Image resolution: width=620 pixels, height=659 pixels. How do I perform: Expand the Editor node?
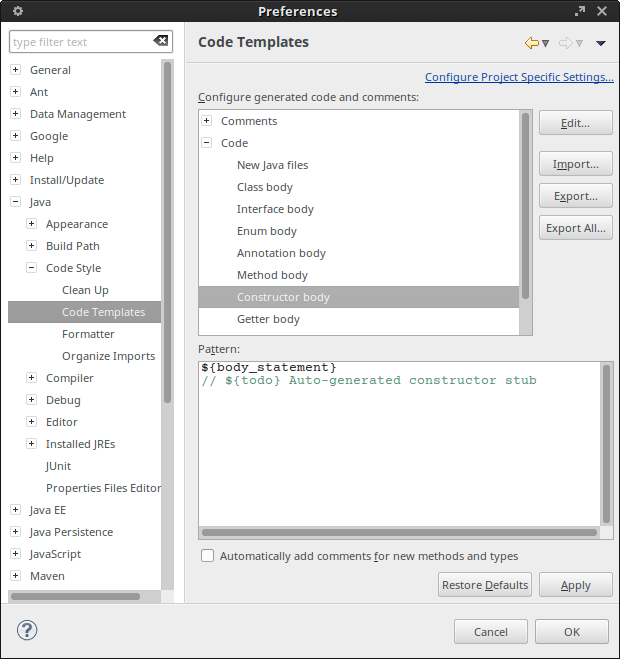pos(32,422)
